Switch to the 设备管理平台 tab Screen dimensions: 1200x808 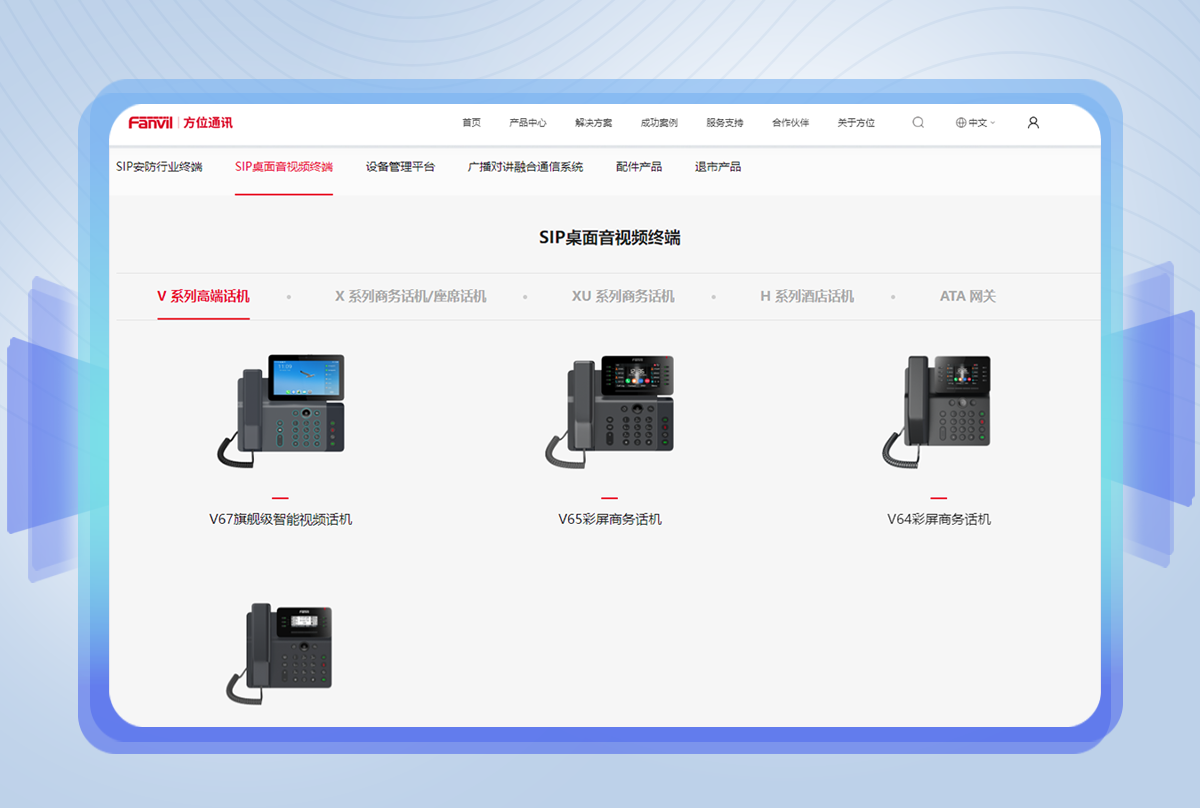[400, 167]
